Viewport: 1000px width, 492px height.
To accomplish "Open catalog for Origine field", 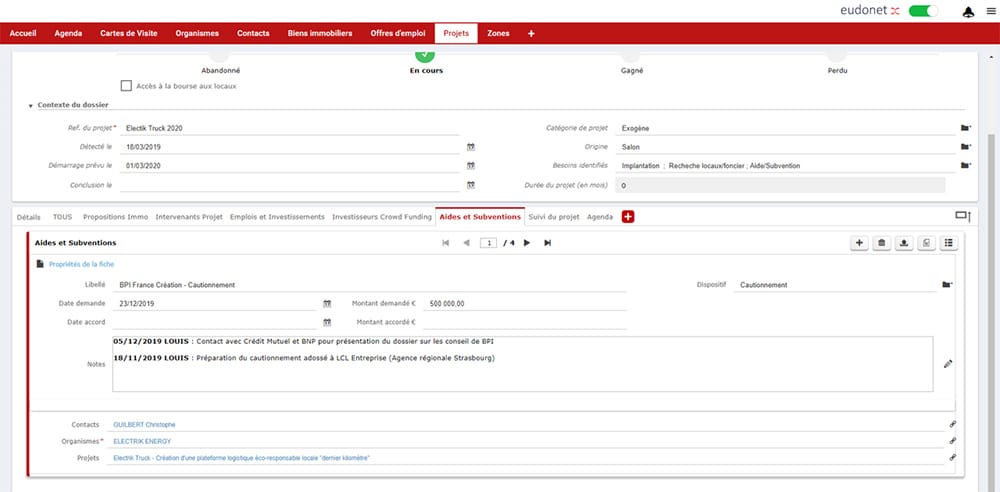I will (x=966, y=147).
